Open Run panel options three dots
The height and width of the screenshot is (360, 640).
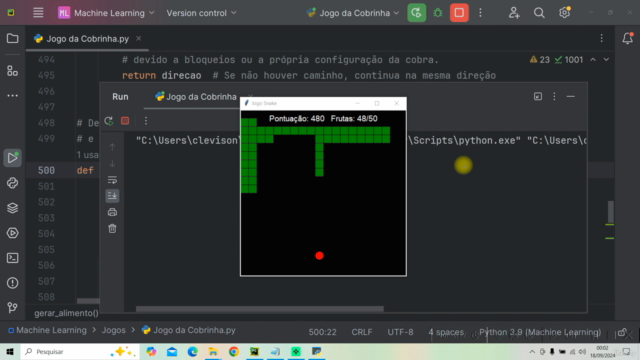pyautogui.click(x=554, y=96)
